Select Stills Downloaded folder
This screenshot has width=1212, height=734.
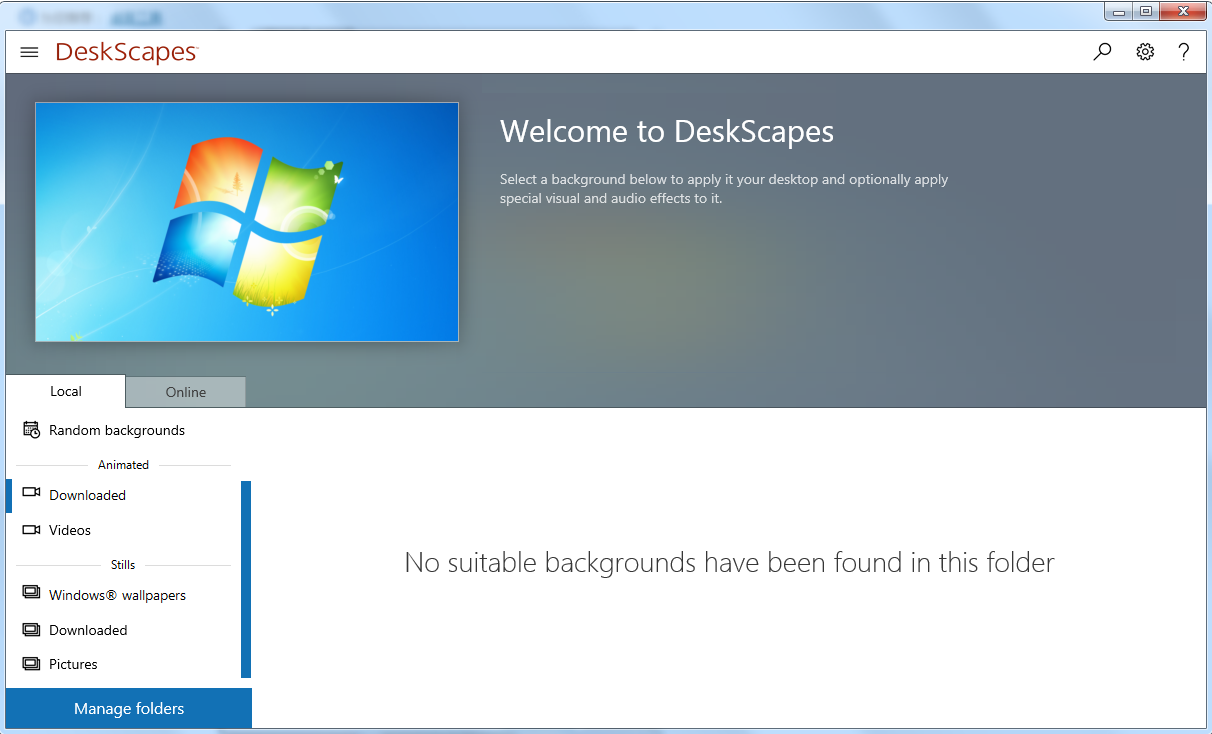pyautogui.click(x=88, y=630)
